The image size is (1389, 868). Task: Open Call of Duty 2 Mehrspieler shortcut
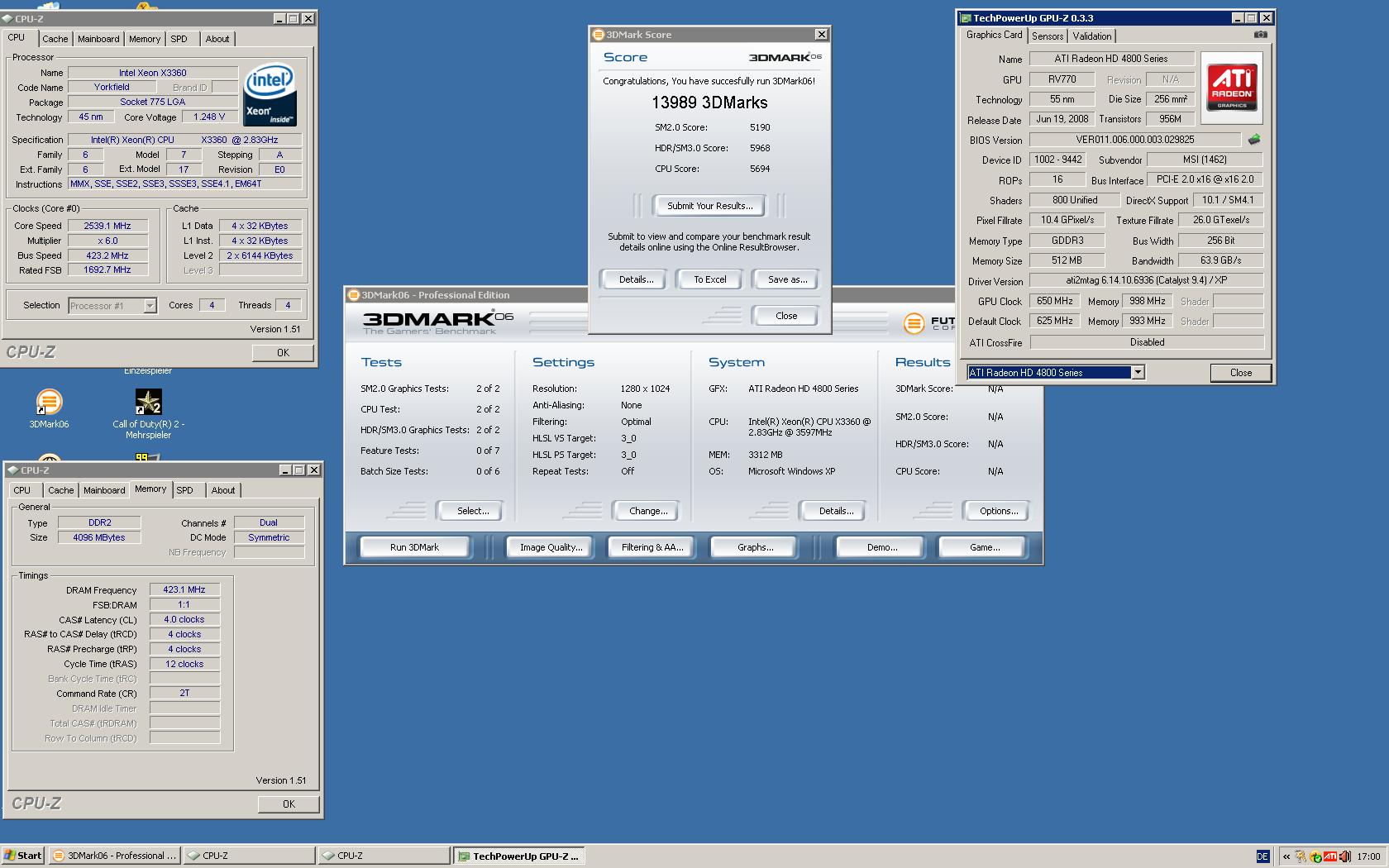coord(149,402)
